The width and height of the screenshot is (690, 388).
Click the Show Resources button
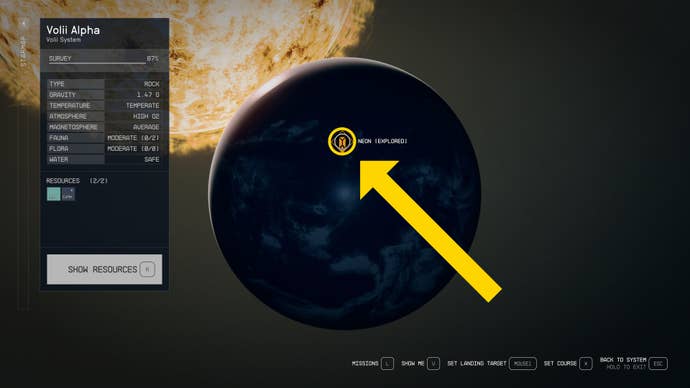coord(104,269)
